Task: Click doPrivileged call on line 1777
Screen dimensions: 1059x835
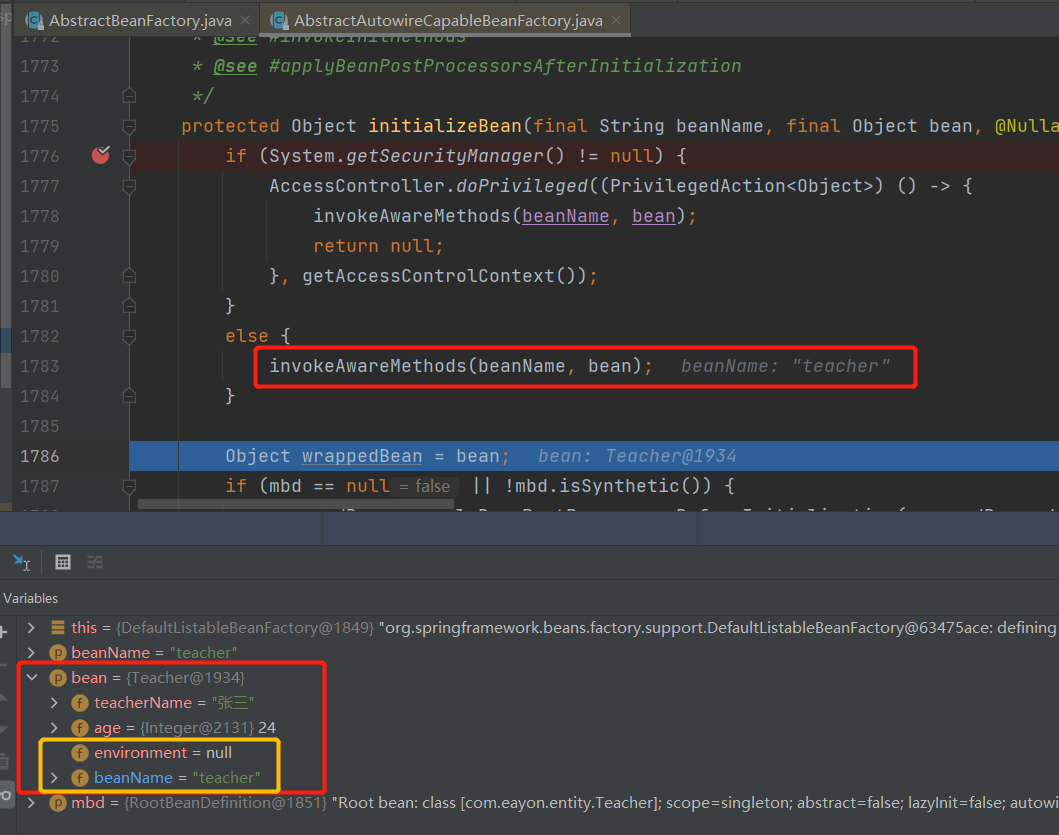Action: [521, 186]
